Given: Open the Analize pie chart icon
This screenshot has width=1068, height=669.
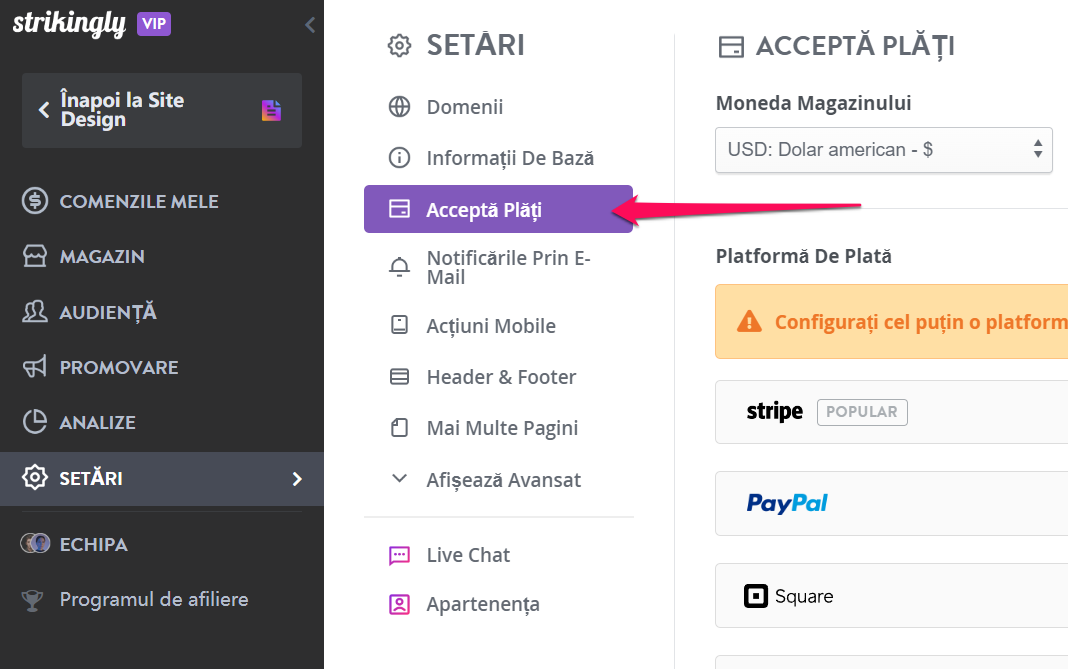Looking at the screenshot, I should tap(35, 422).
